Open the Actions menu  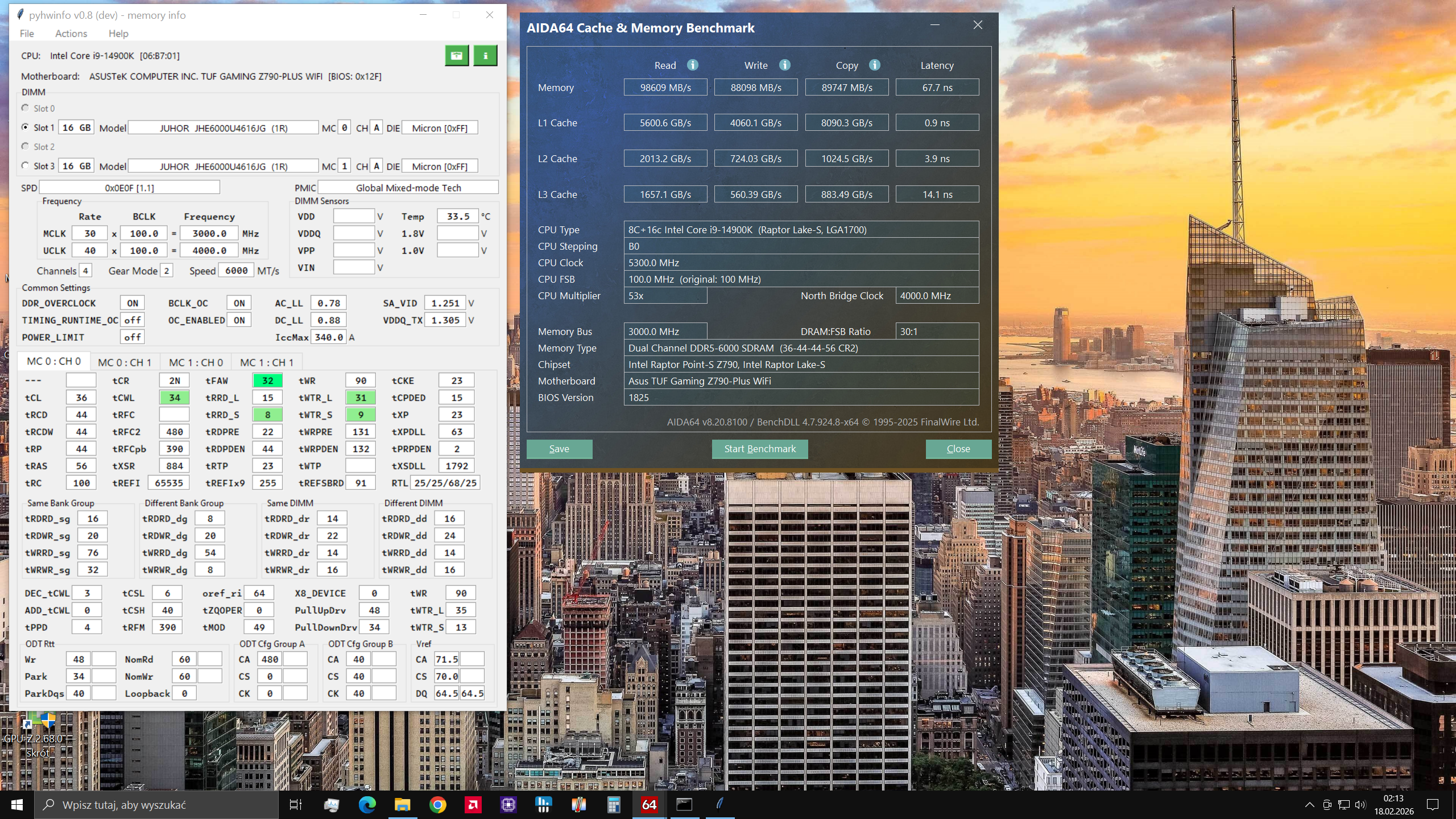[x=71, y=34]
